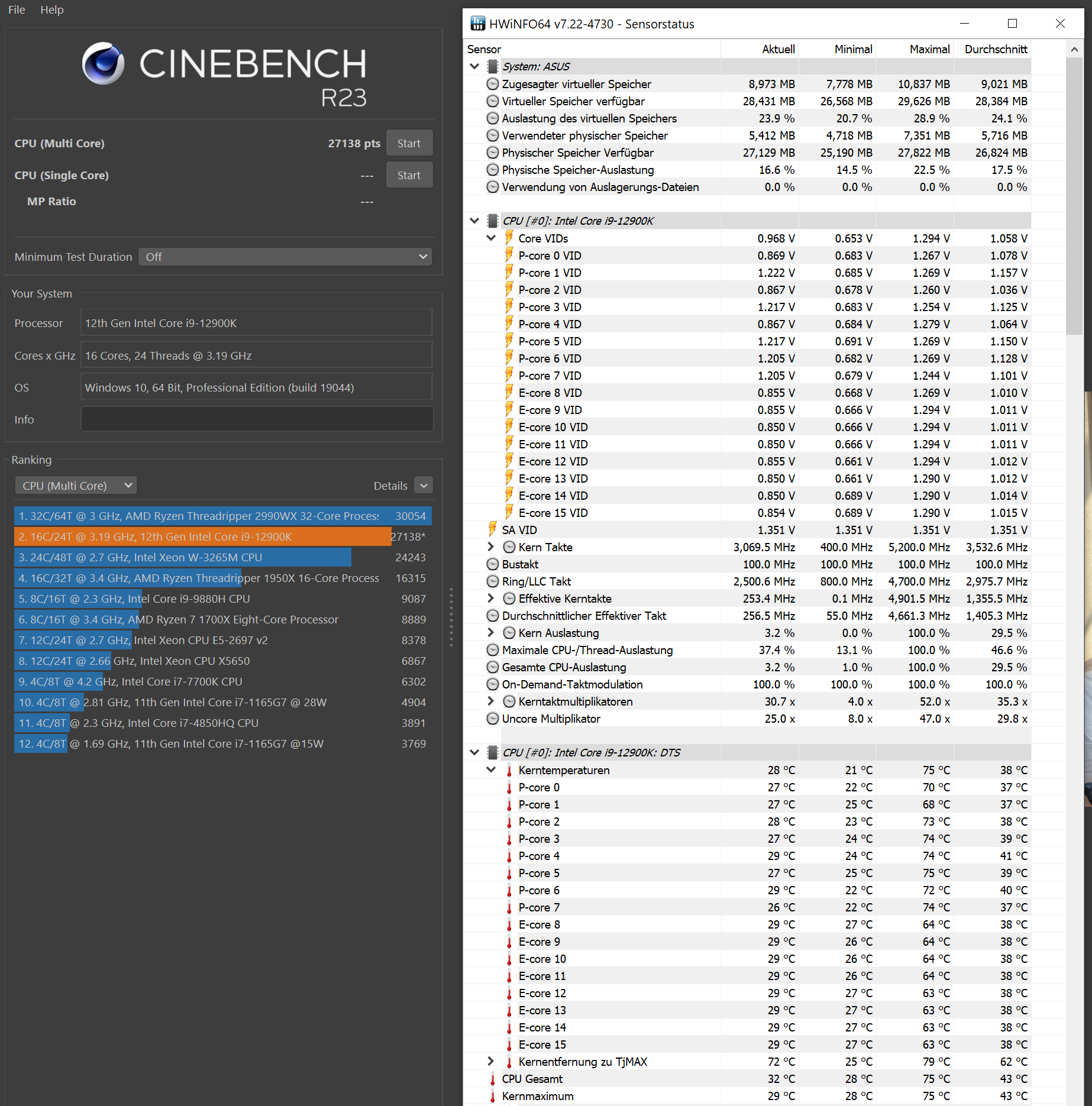Click the thermometer icon of P-core 5 temperature
The width and height of the screenshot is (1092, 1106).
click(x=509, y=873)
